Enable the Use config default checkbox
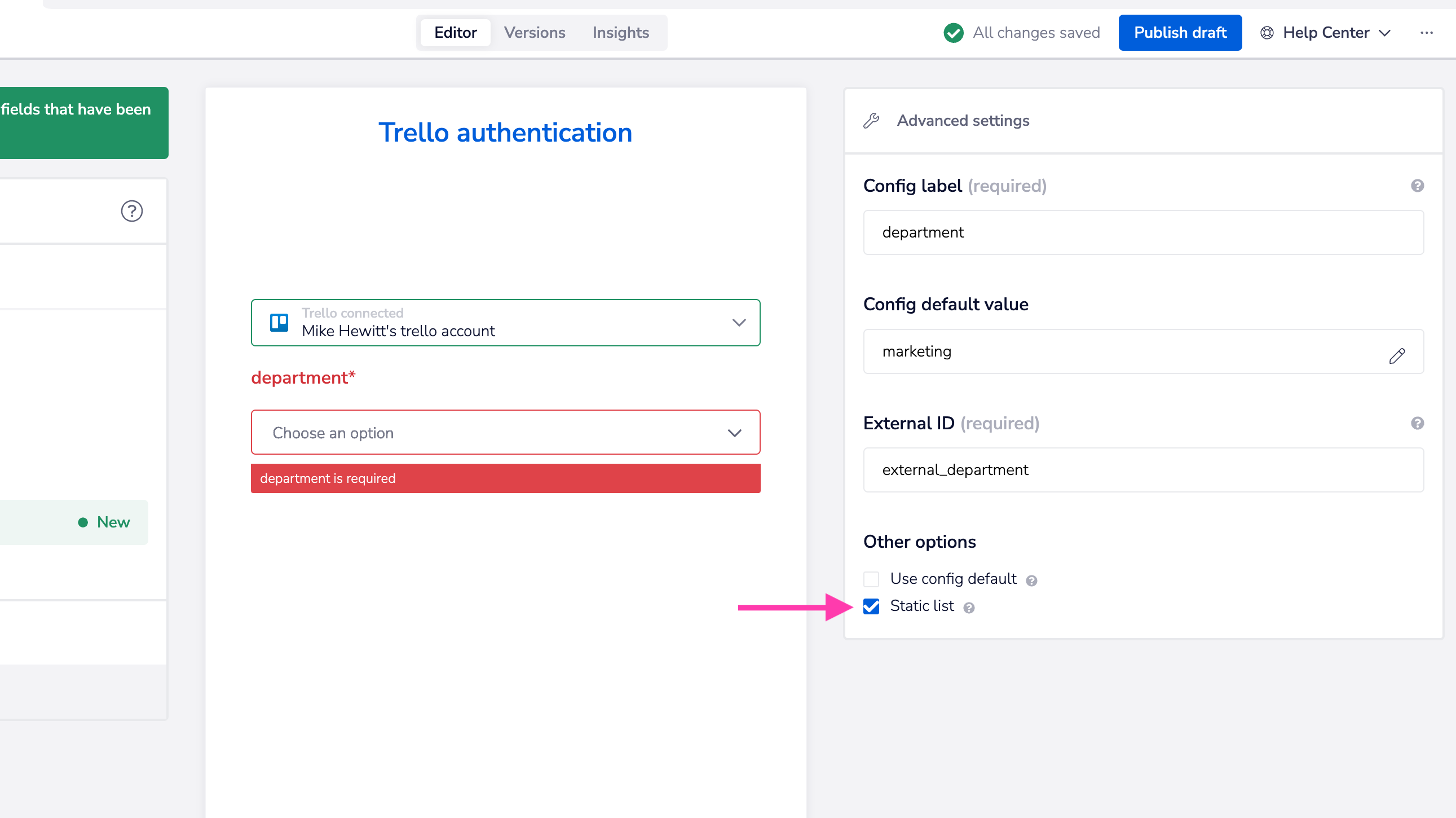The width and height of the screenshot is (1456, 818). coord(871,579)
